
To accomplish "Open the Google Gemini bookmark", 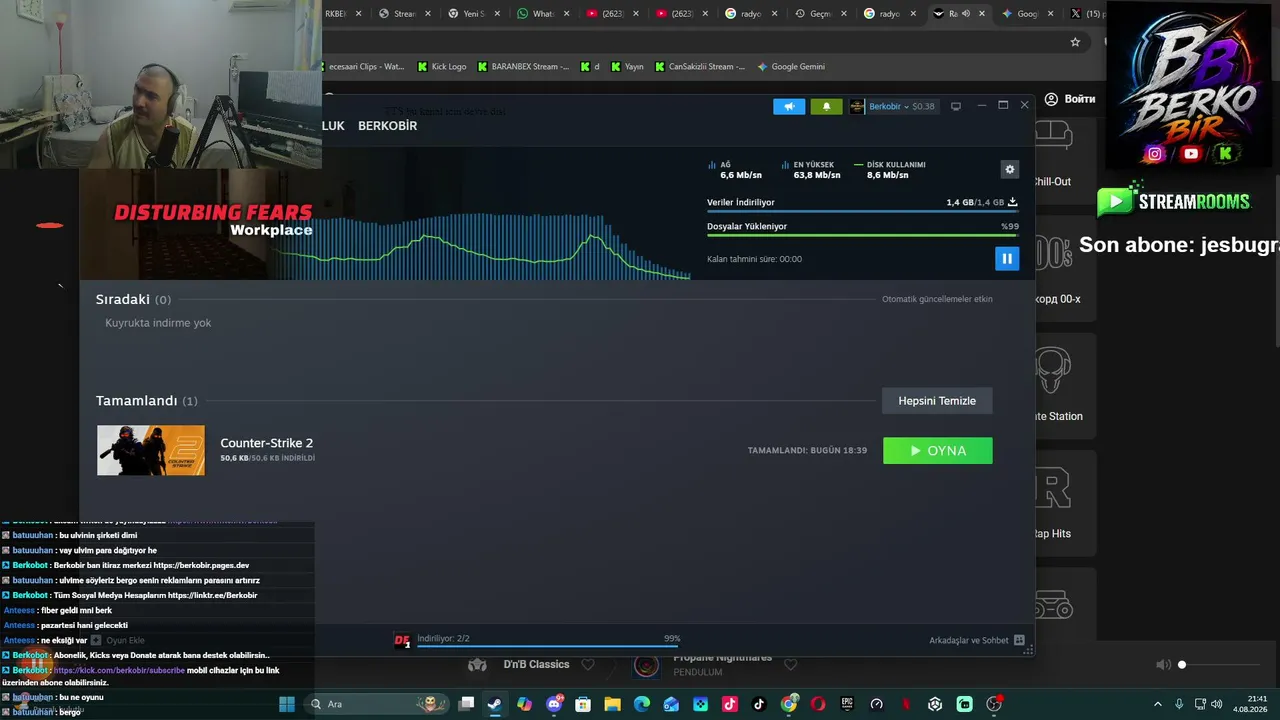I will coord(791,67).
